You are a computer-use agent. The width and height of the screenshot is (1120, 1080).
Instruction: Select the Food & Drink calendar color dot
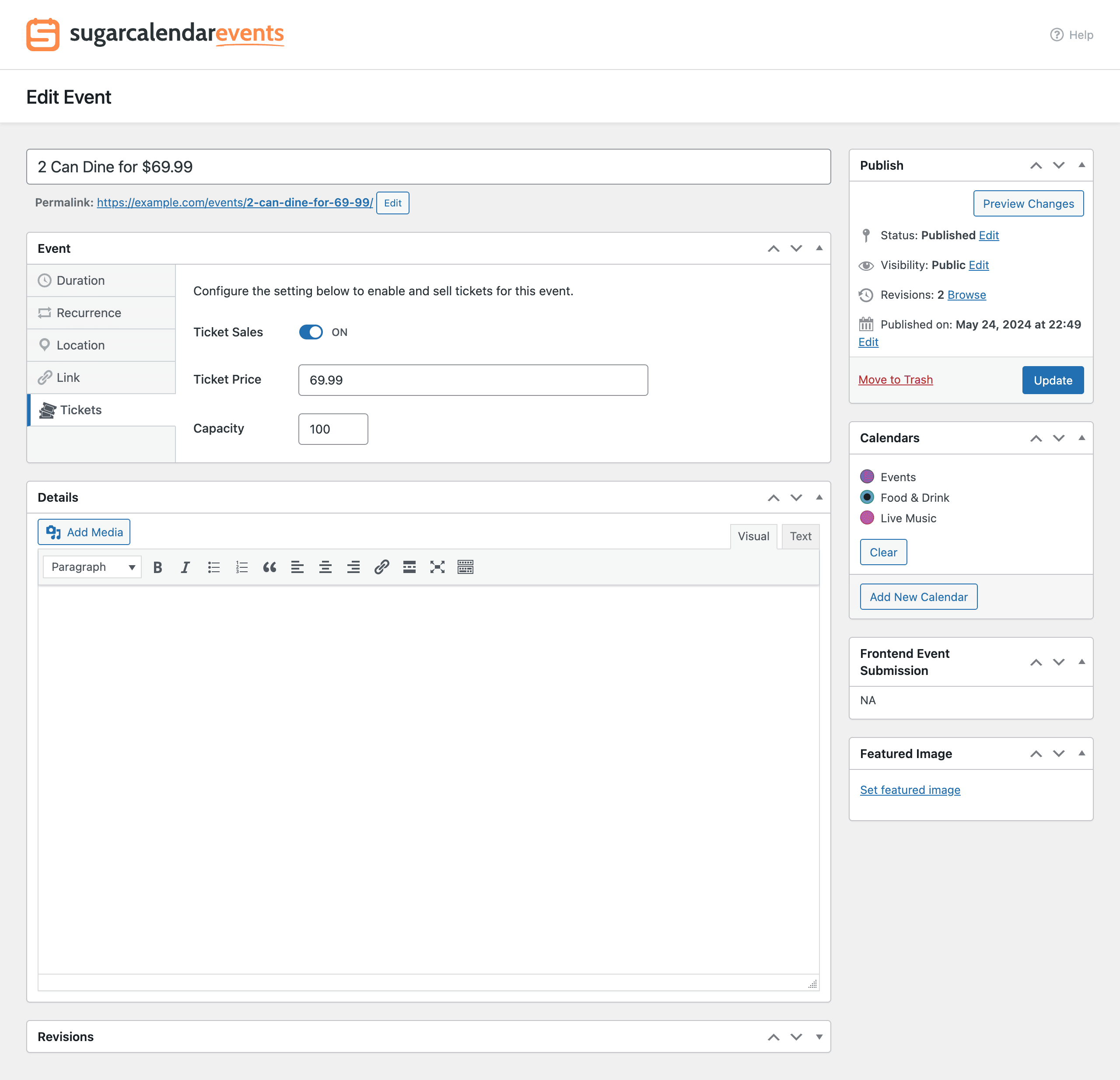pyautogui.click(x=867, y=497)
